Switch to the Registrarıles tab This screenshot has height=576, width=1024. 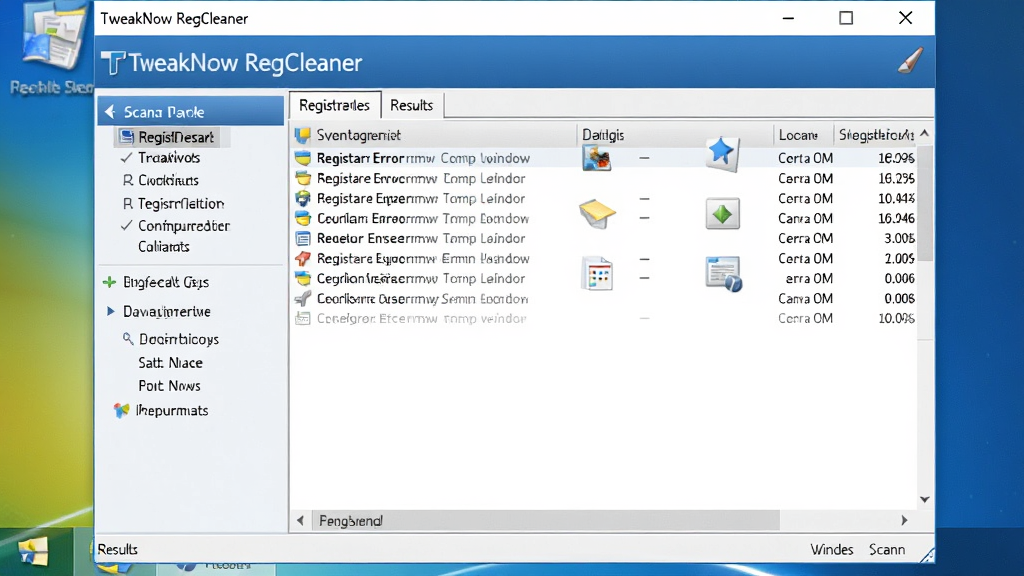point(335,104)
